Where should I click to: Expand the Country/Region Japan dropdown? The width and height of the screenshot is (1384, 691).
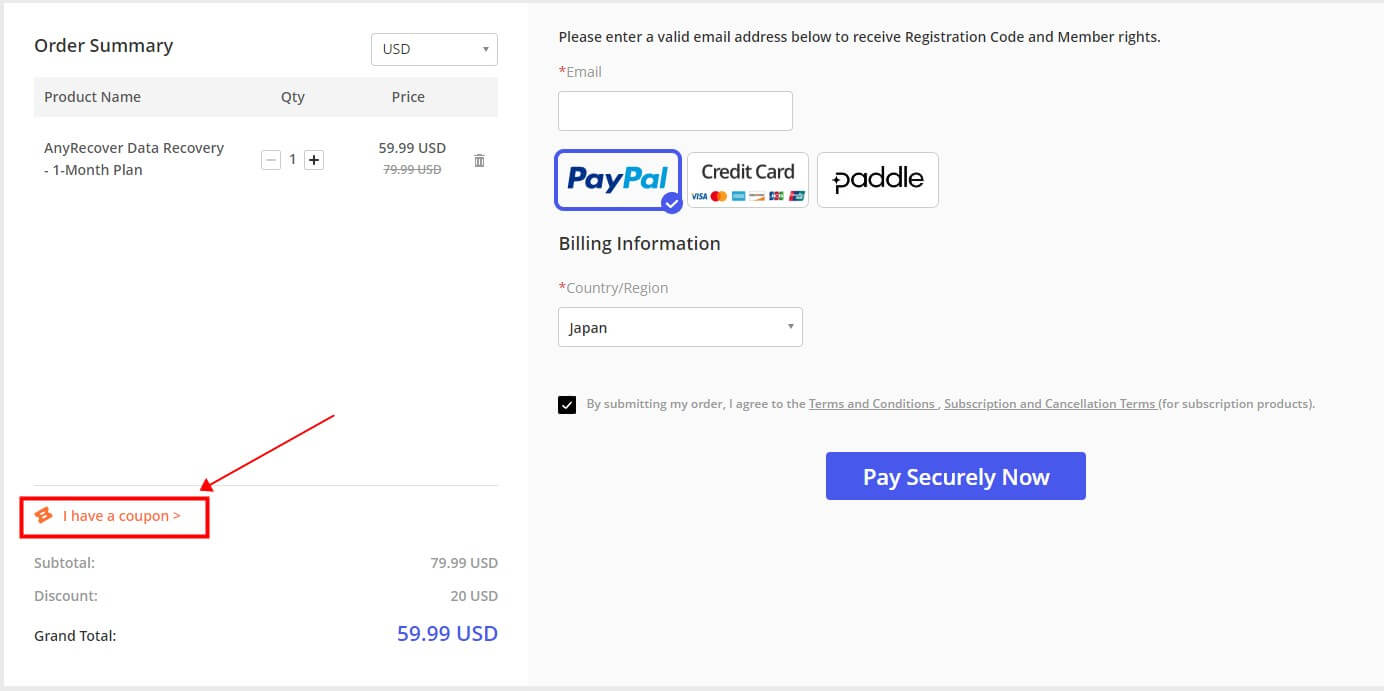pyautogui.click(x=679, y=327)
